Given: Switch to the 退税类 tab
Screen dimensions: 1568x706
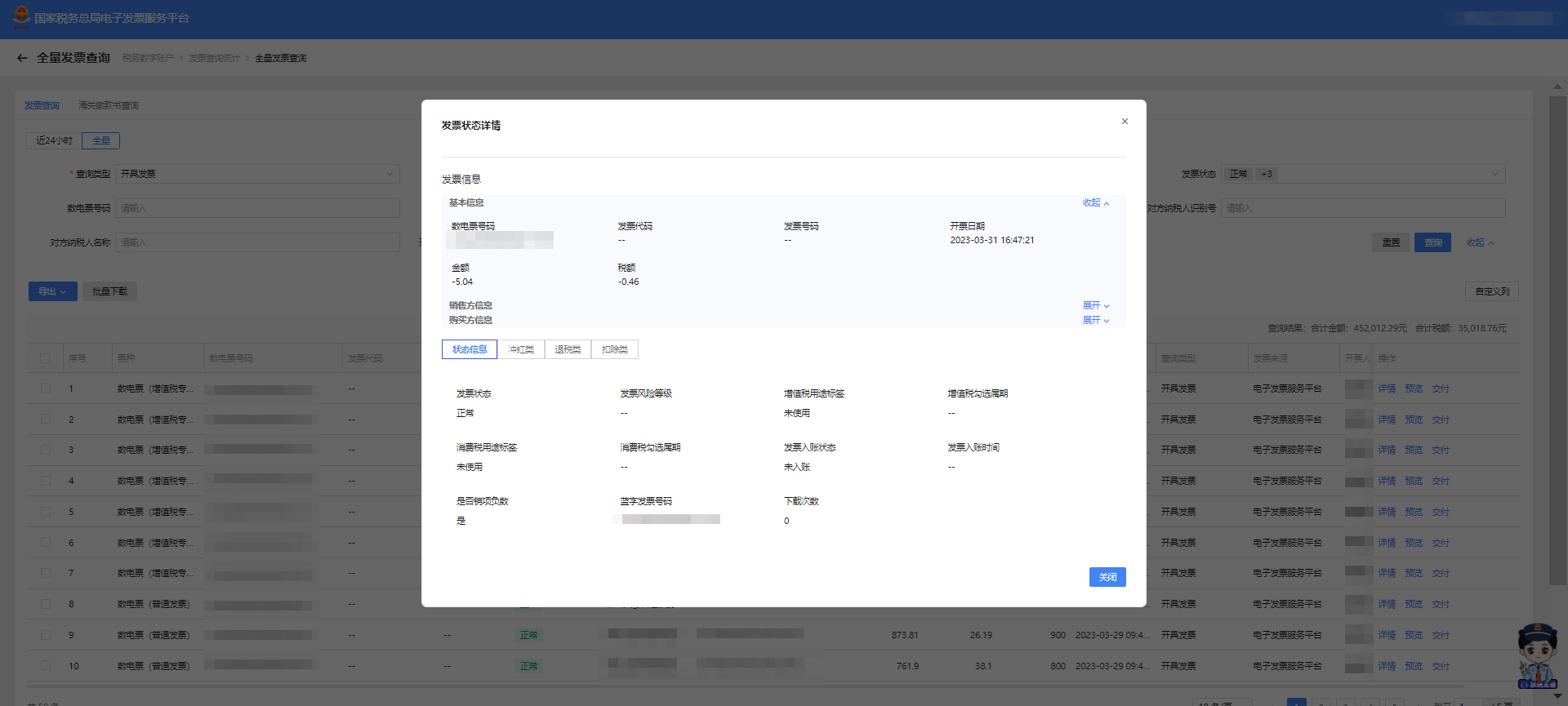Looking at the screenshot, I should [568, 349].
